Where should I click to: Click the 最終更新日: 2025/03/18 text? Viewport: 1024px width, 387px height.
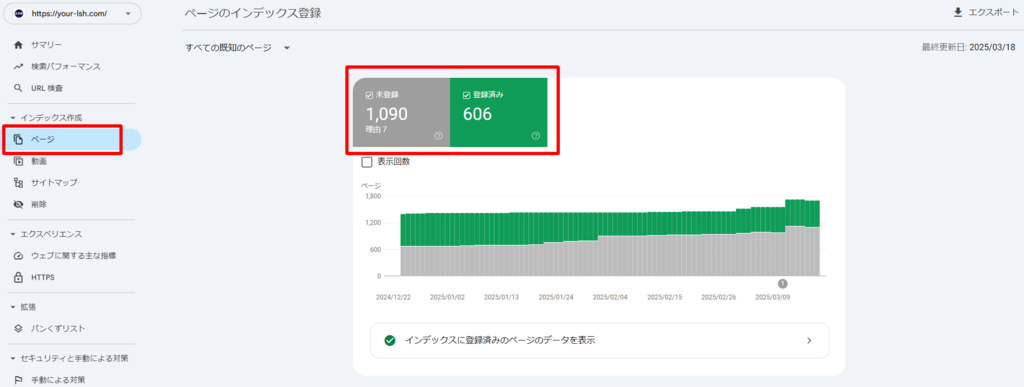click(x=968, y=48)
